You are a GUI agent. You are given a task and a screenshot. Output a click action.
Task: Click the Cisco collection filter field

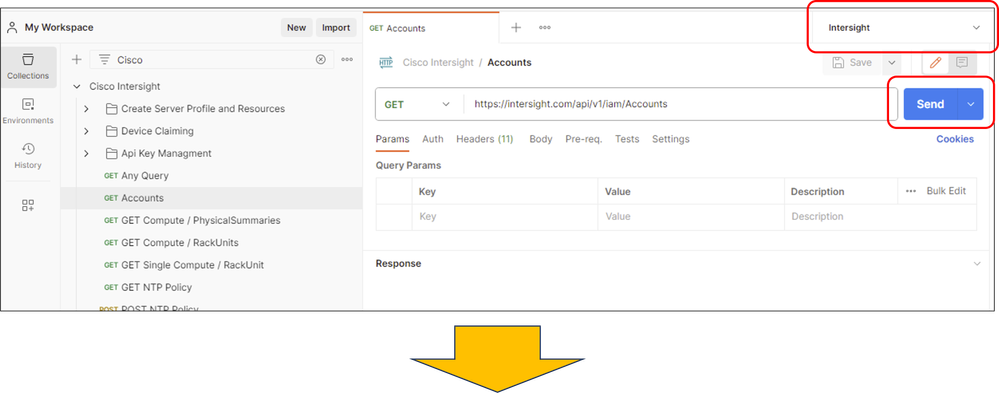coord(213,59)
